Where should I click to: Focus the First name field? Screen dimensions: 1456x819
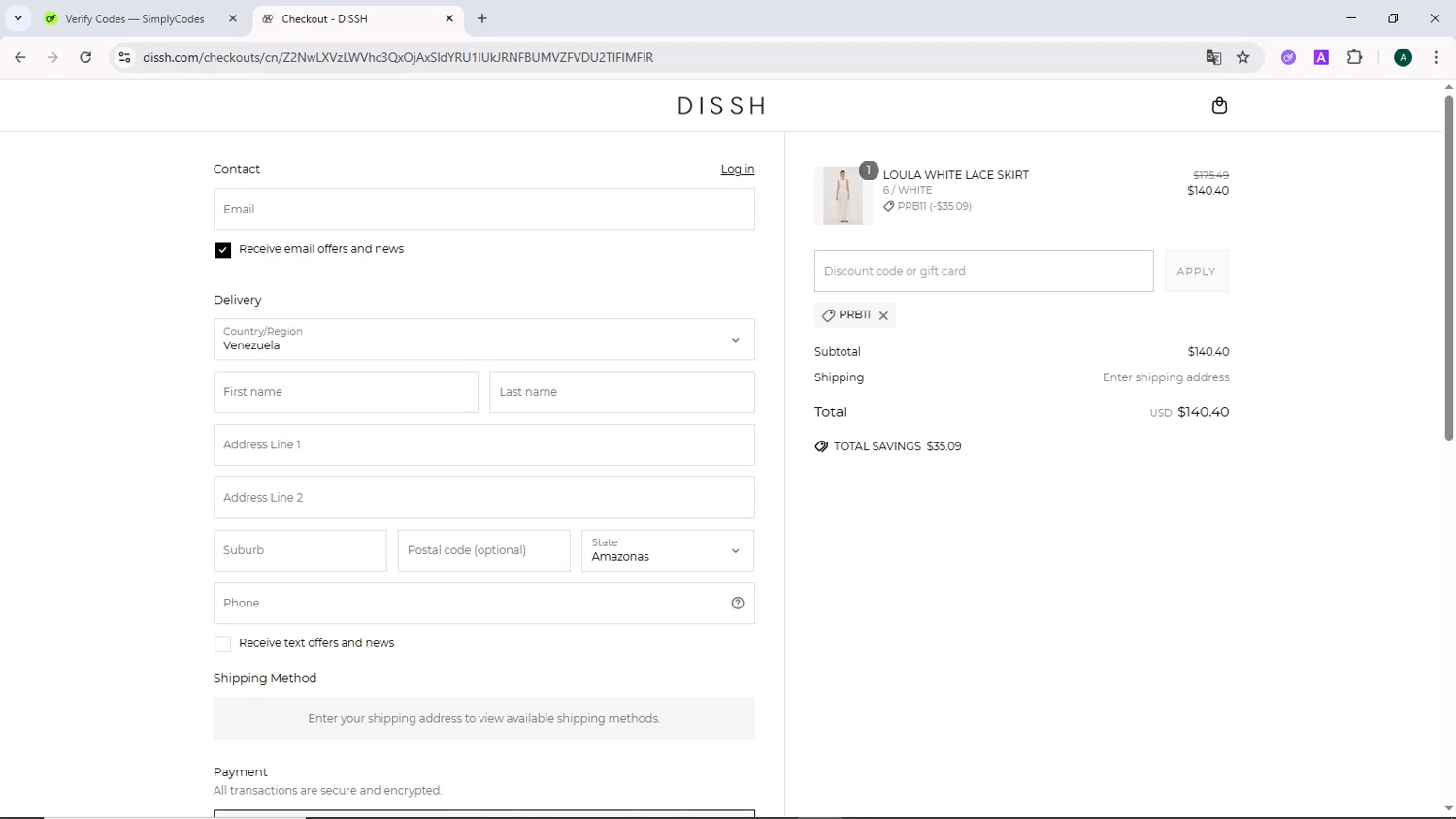pos(346,392)
